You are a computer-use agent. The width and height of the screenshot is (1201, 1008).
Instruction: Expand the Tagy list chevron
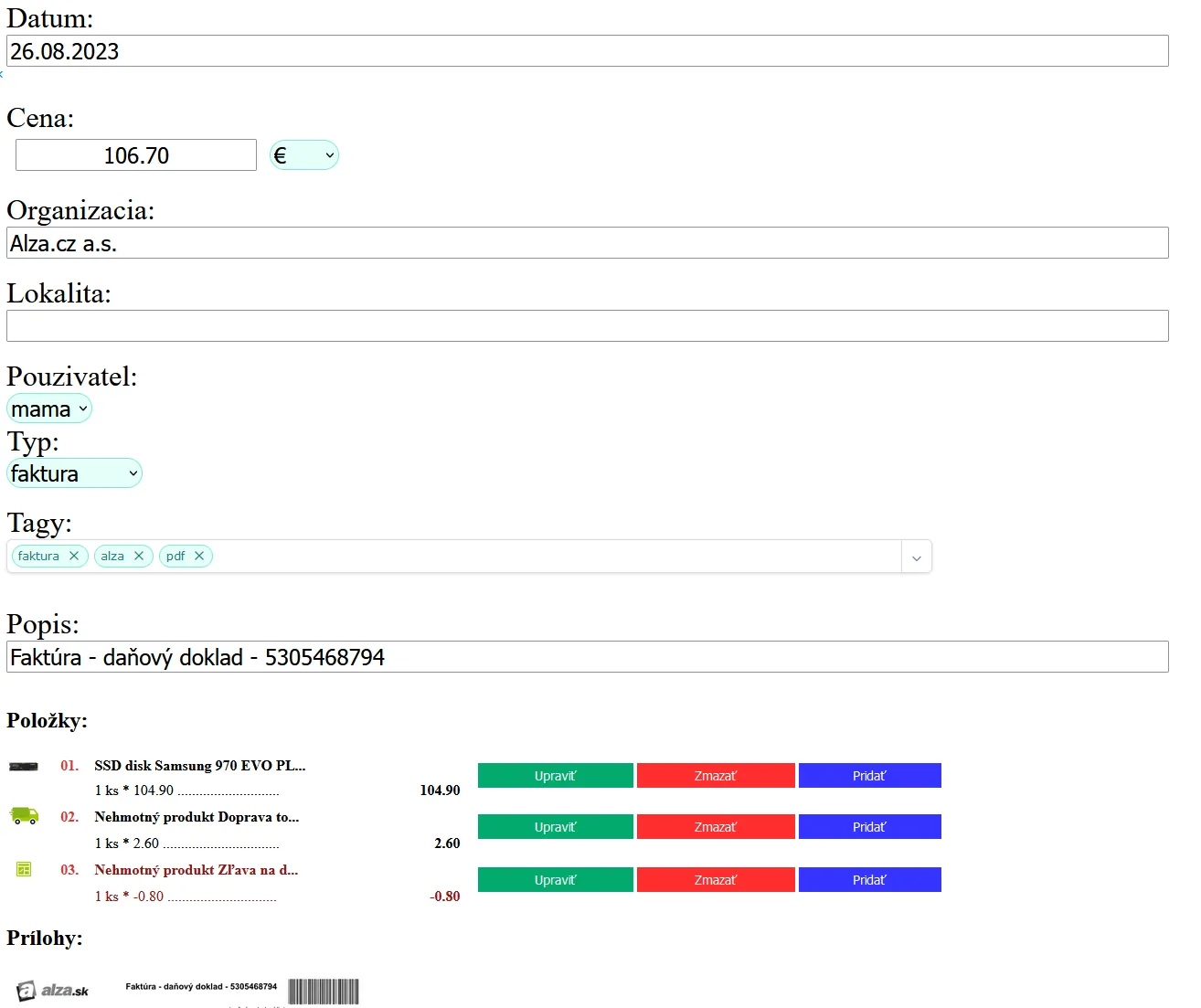tap(916, 557)
